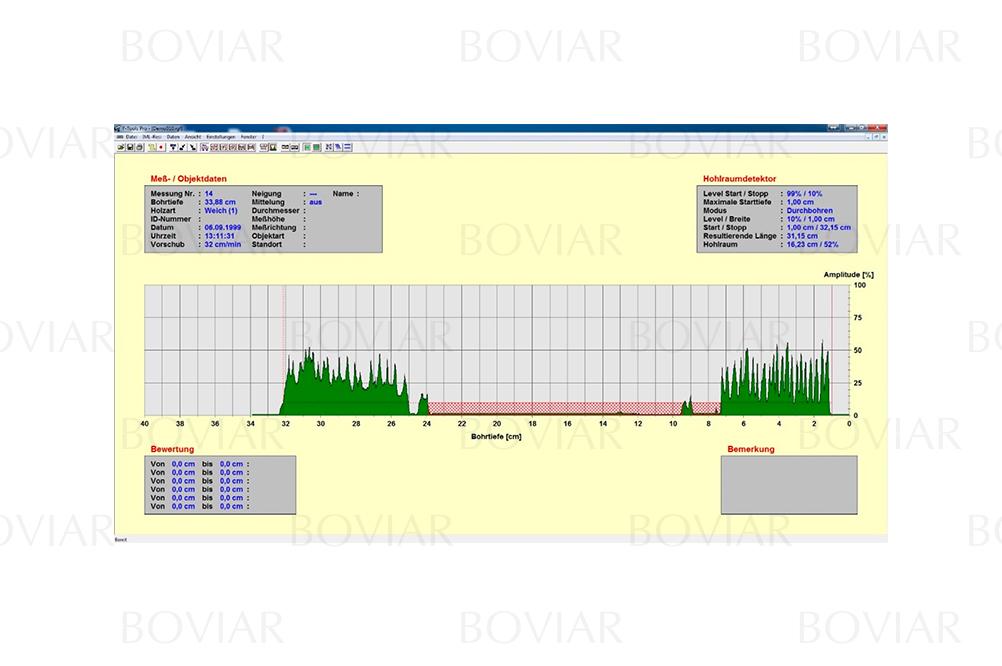Click the red dot record icon
1002x666 pixels.
pyautogui.click(x=160, y=147)
